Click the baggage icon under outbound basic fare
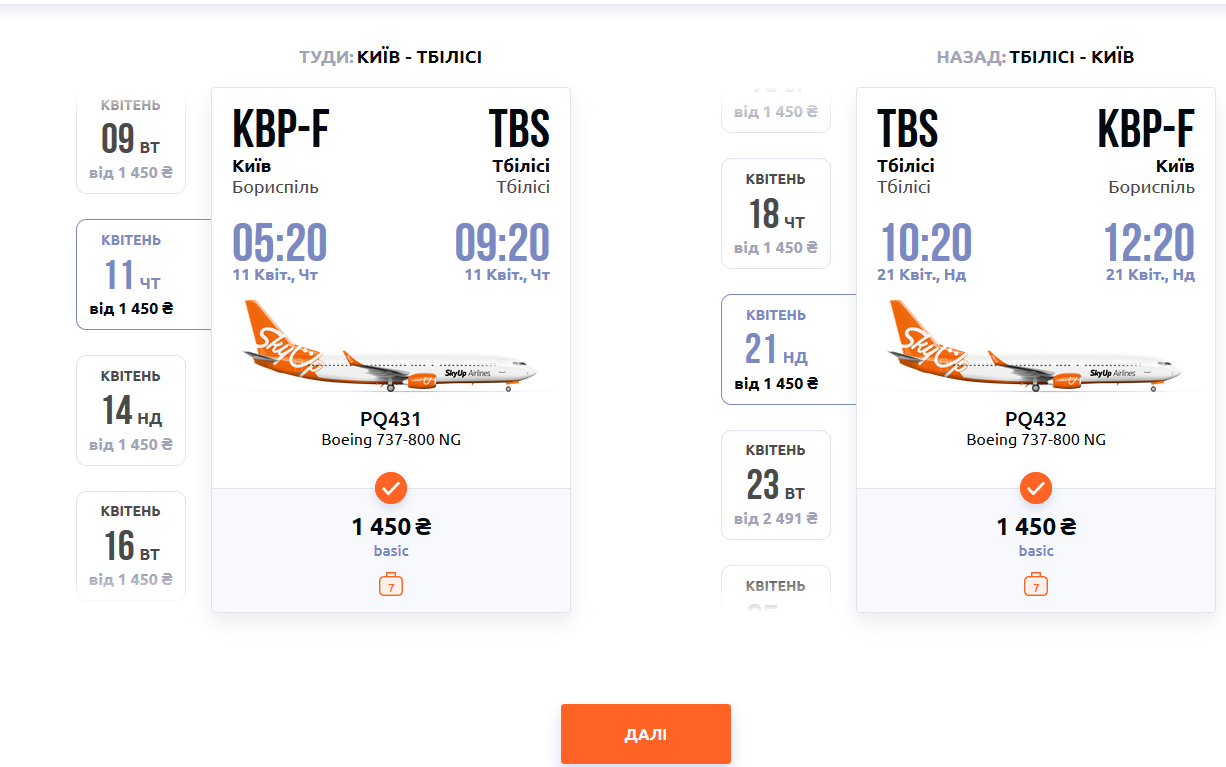This screenshot has width=1226, height=767. 391,585
